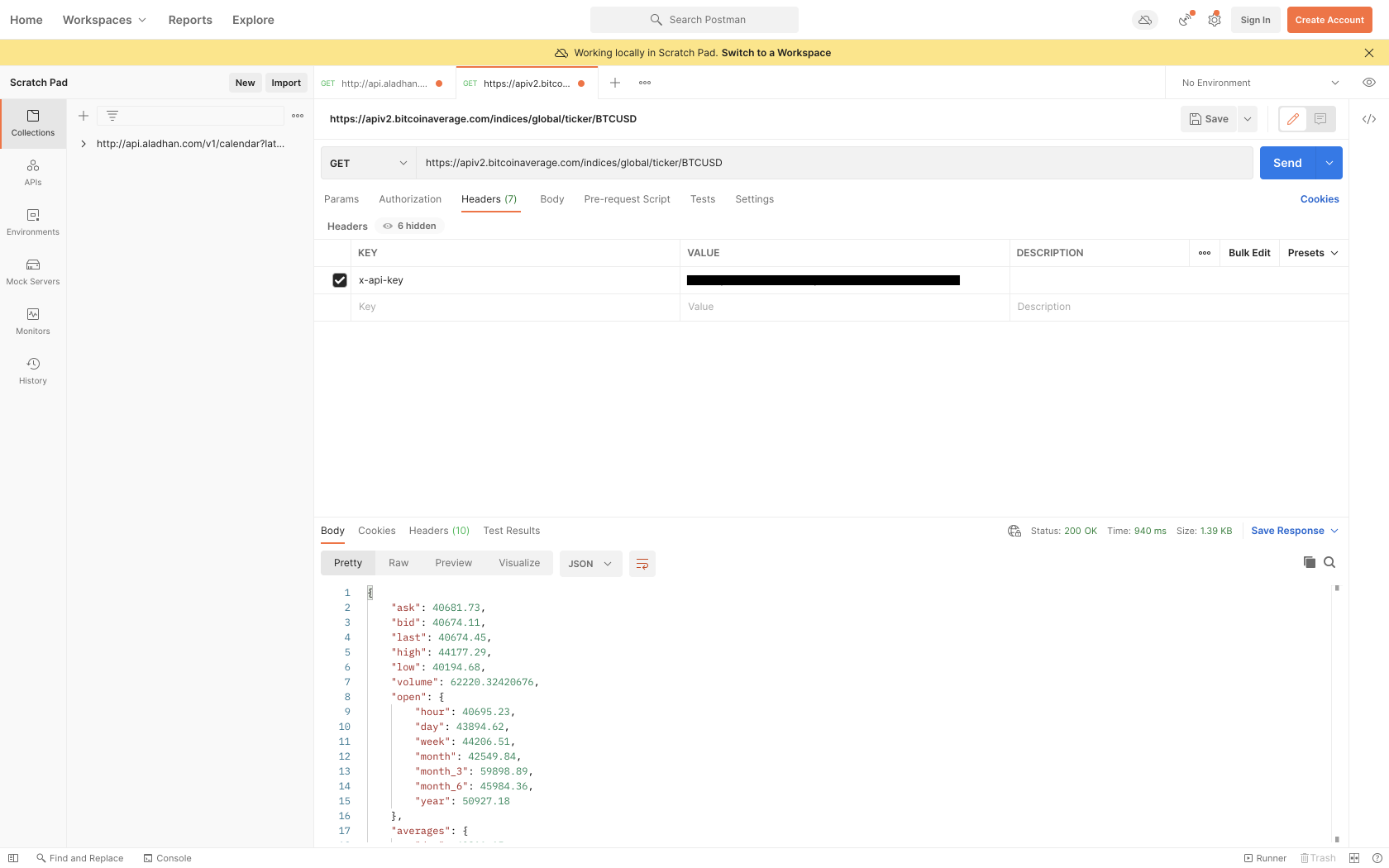Click the request URL input field

click(835, 163)
